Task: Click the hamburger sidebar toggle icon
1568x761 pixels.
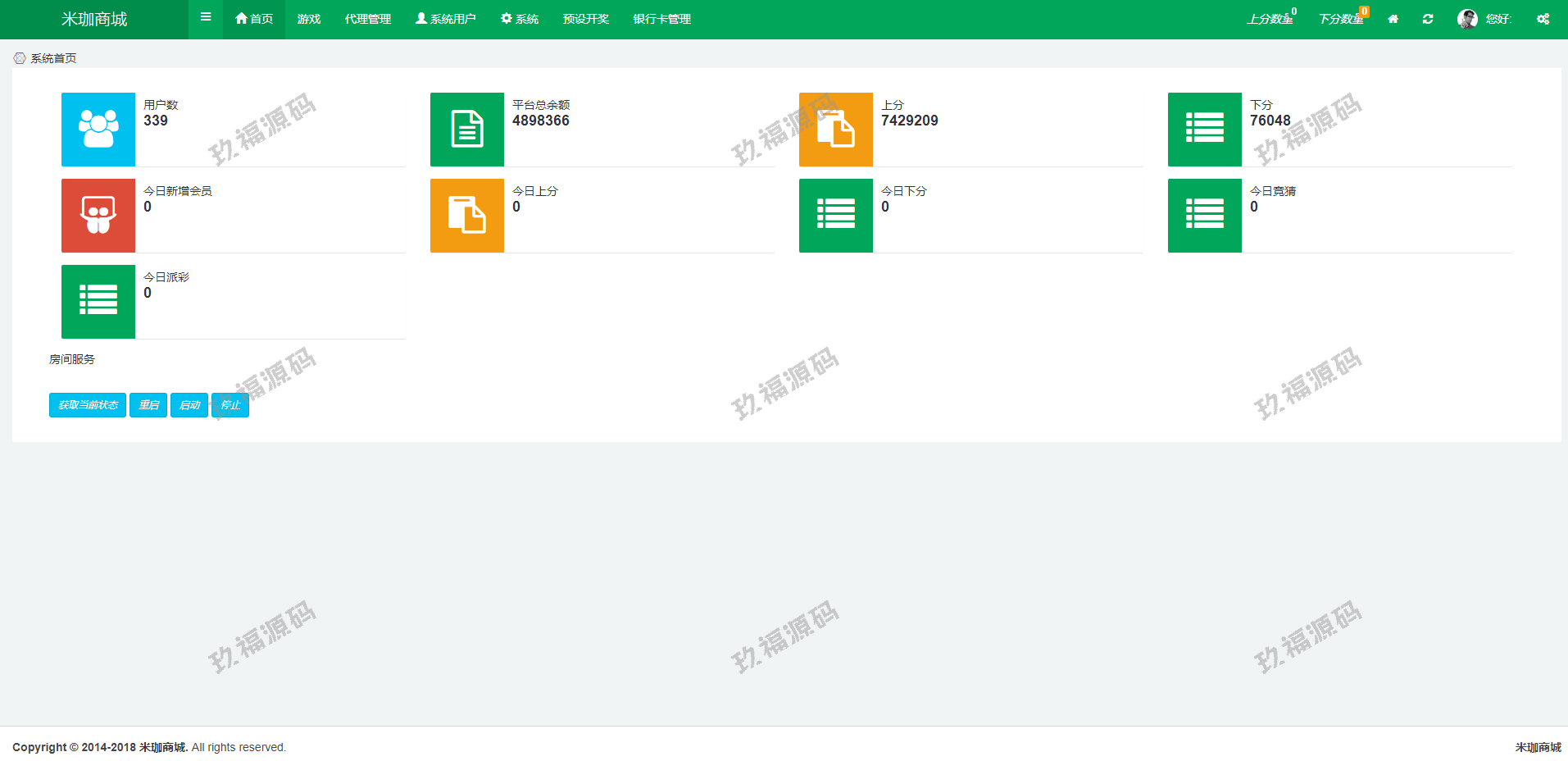Action: pos(206,17)
